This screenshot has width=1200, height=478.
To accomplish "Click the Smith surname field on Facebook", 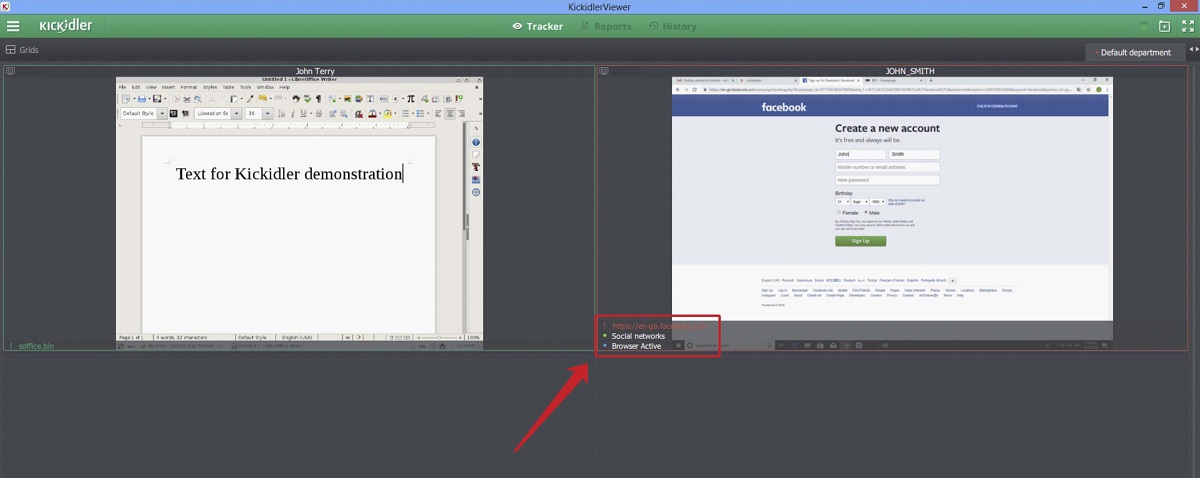I will tap(914, 154).
